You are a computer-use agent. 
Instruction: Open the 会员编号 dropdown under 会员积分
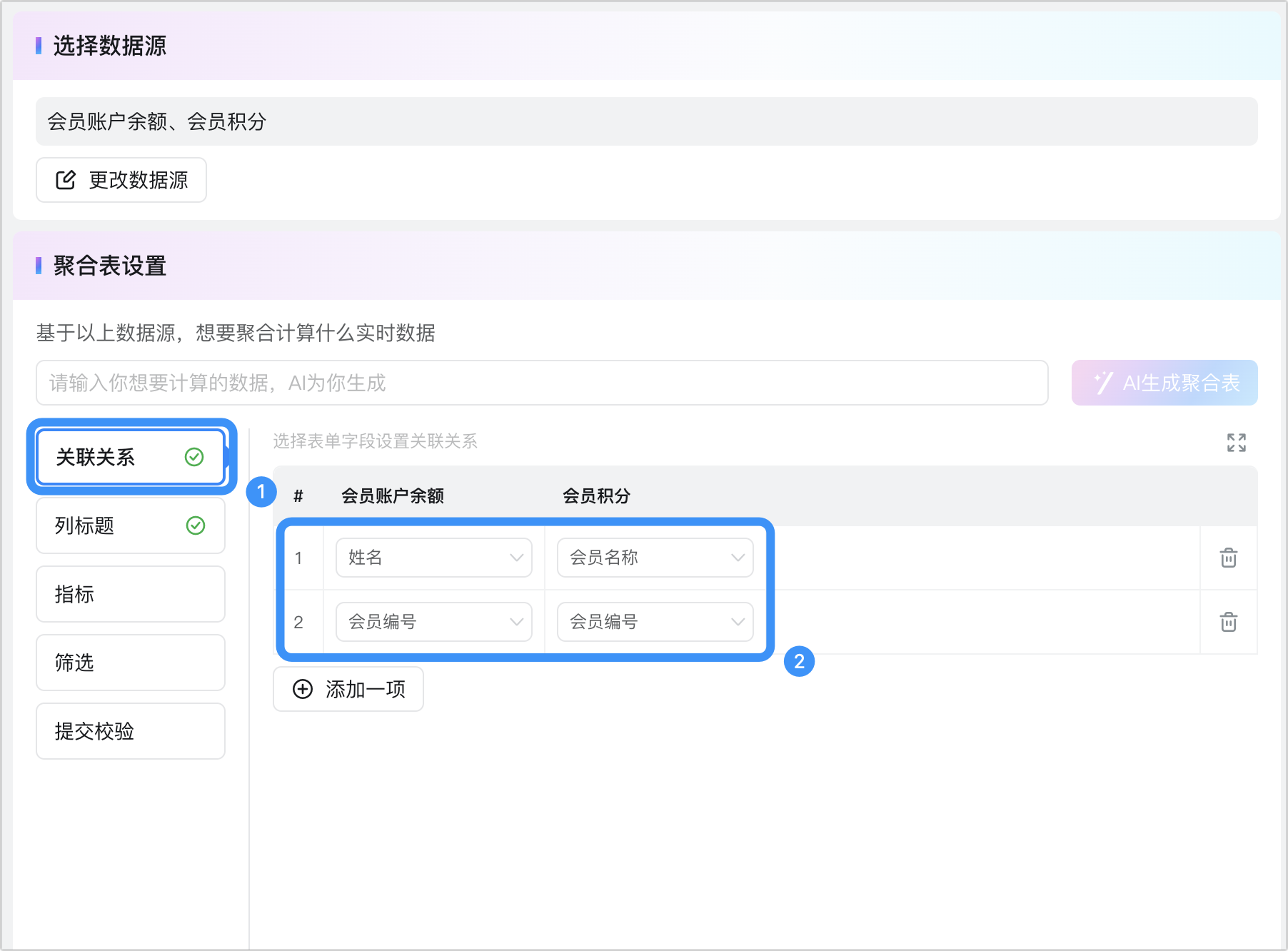pos(655,622)
